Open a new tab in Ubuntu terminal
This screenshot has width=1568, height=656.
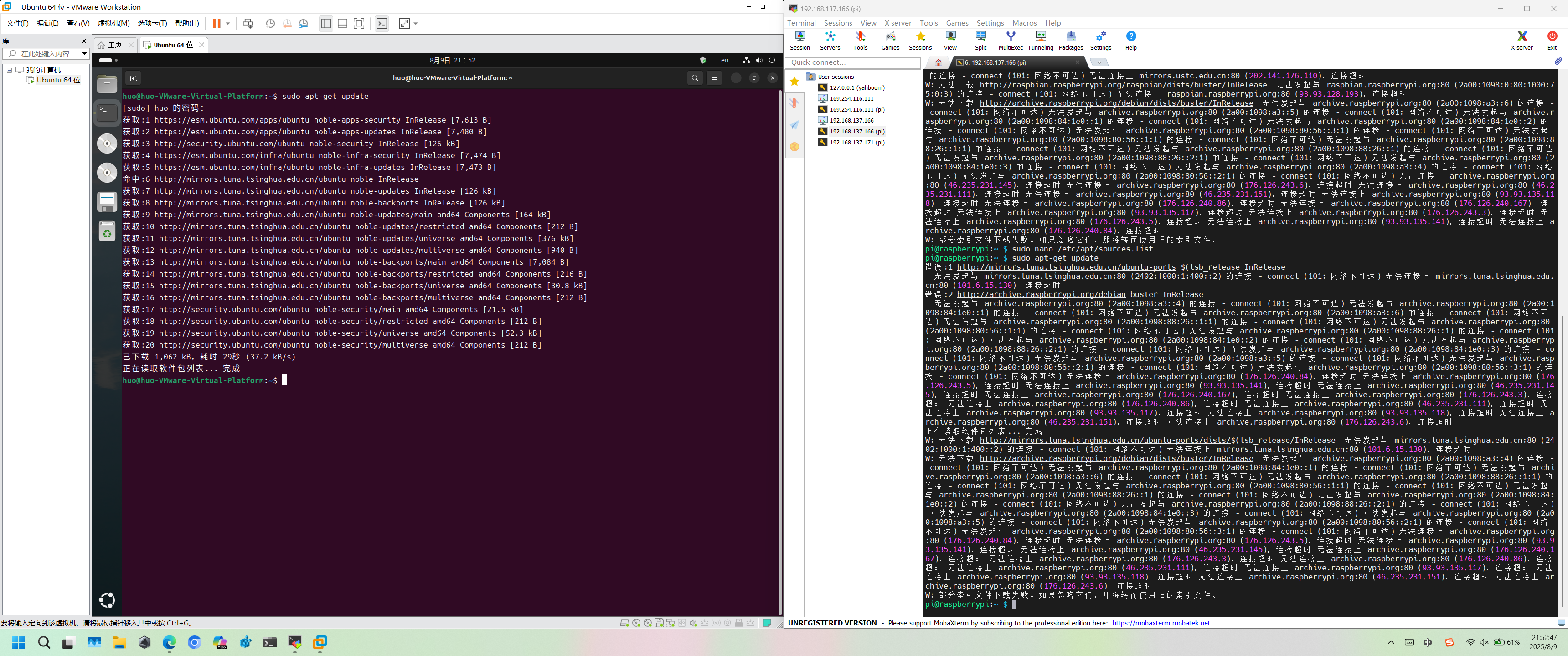pyautogui.click(x=133, y=78)
